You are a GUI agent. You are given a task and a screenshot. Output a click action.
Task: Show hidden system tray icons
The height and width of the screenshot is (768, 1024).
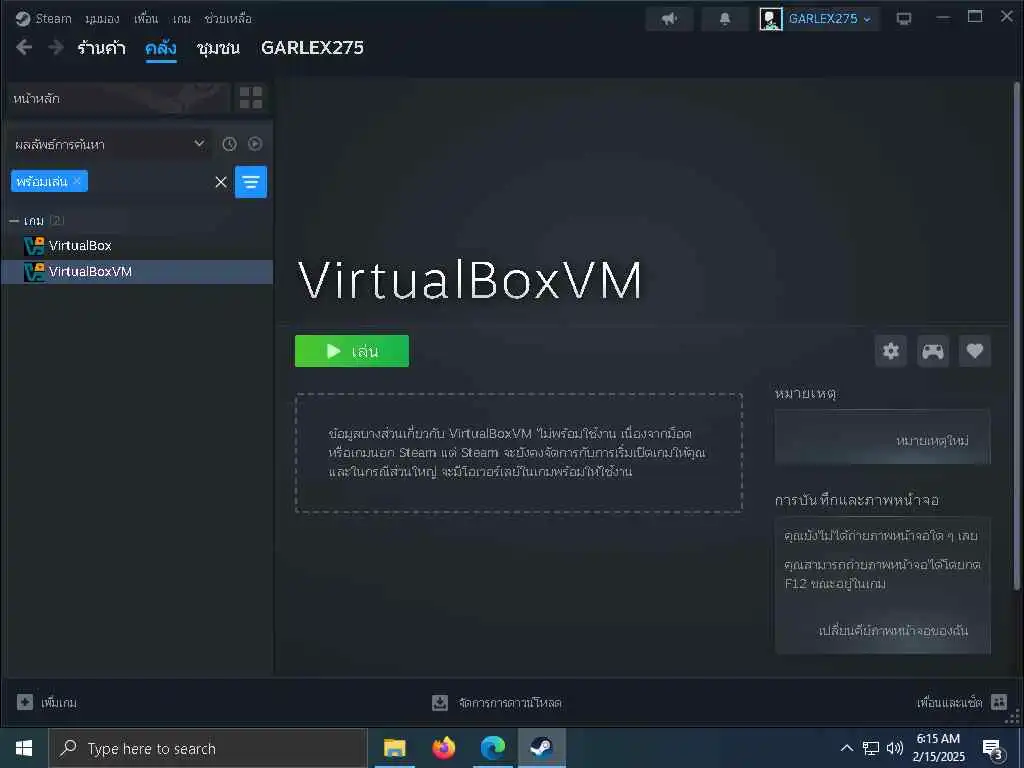click(x=846, y=748)
